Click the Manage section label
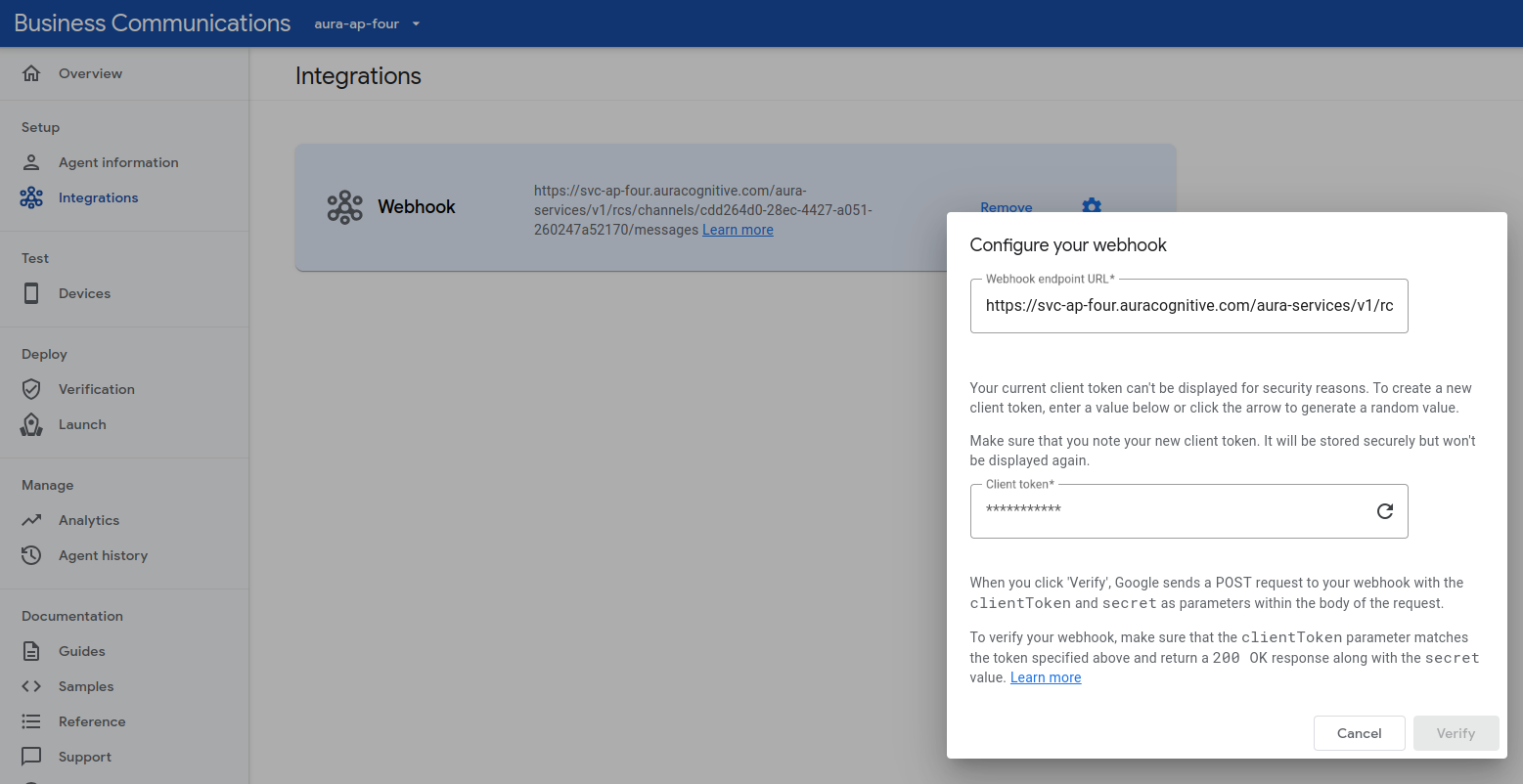Screen dimensions: 1523x784 (x=48, y=485)
